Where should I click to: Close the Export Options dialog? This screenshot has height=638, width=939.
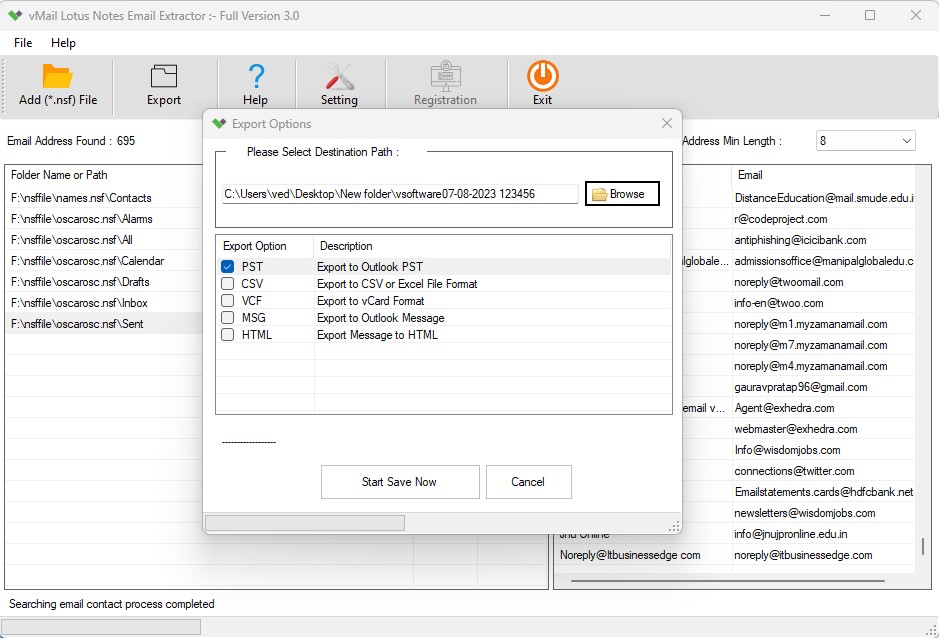click(667, 123)
